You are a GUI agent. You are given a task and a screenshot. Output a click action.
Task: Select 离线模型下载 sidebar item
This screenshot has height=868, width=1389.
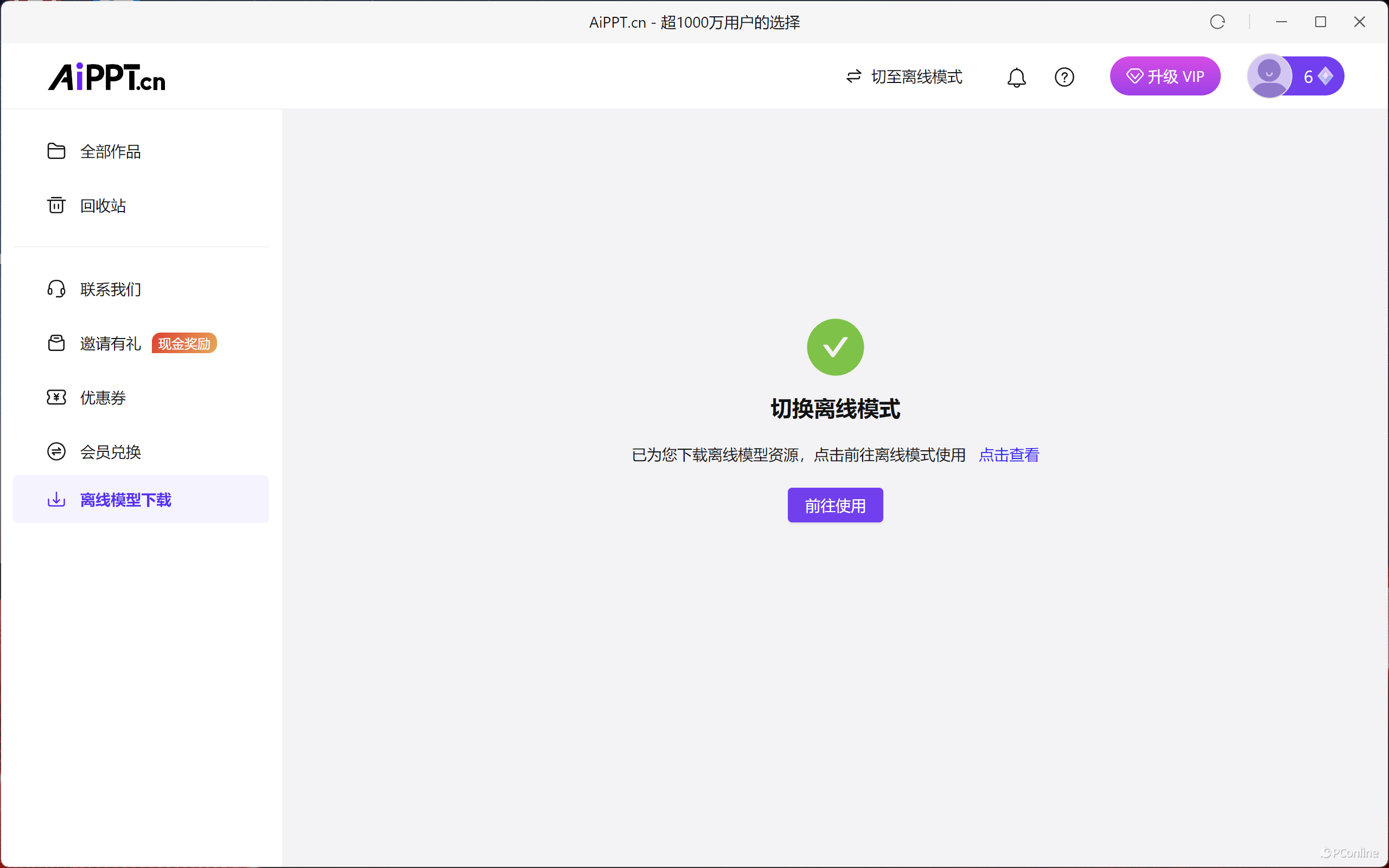(126, 500)
